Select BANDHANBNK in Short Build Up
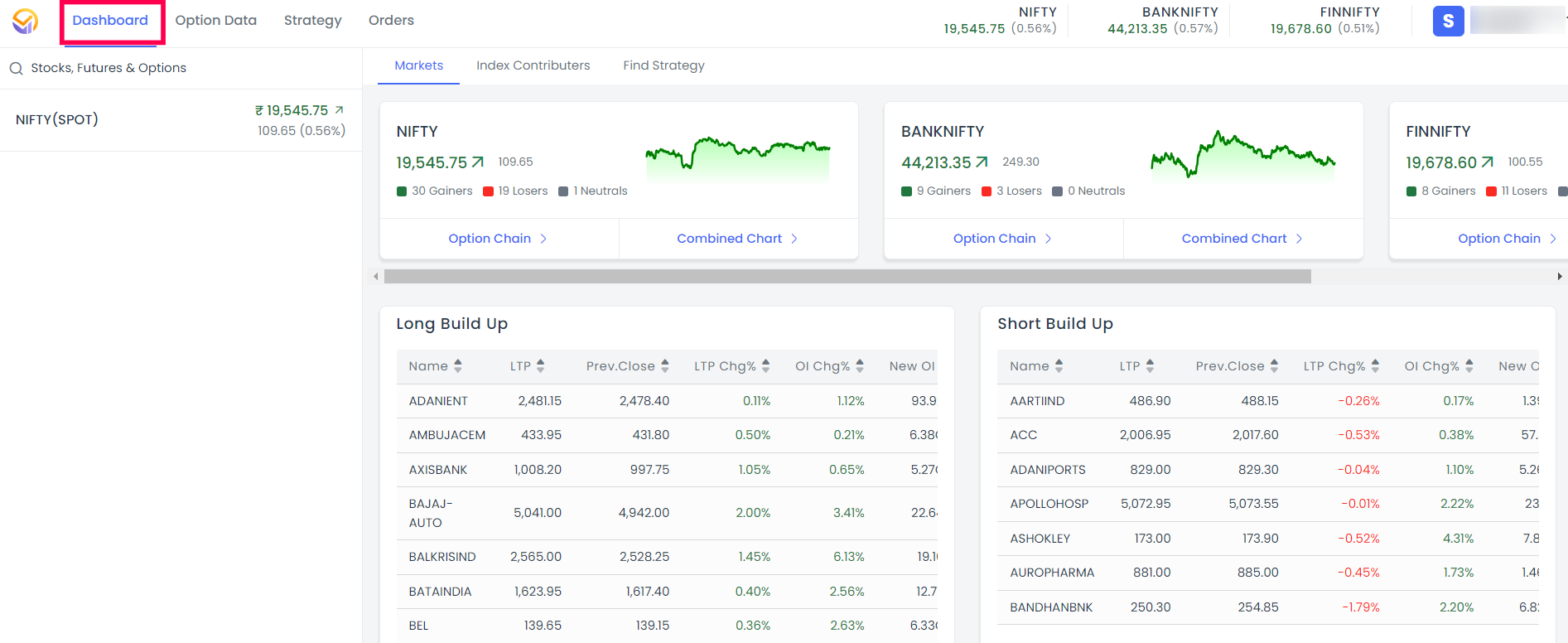Viewport: 1568px width, 643px height. (x=1268, y=607)
